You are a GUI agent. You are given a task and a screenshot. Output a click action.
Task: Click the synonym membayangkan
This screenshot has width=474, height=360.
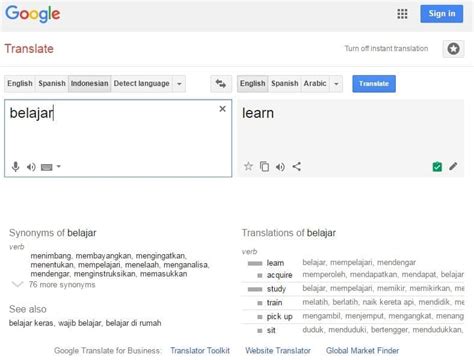103,256
